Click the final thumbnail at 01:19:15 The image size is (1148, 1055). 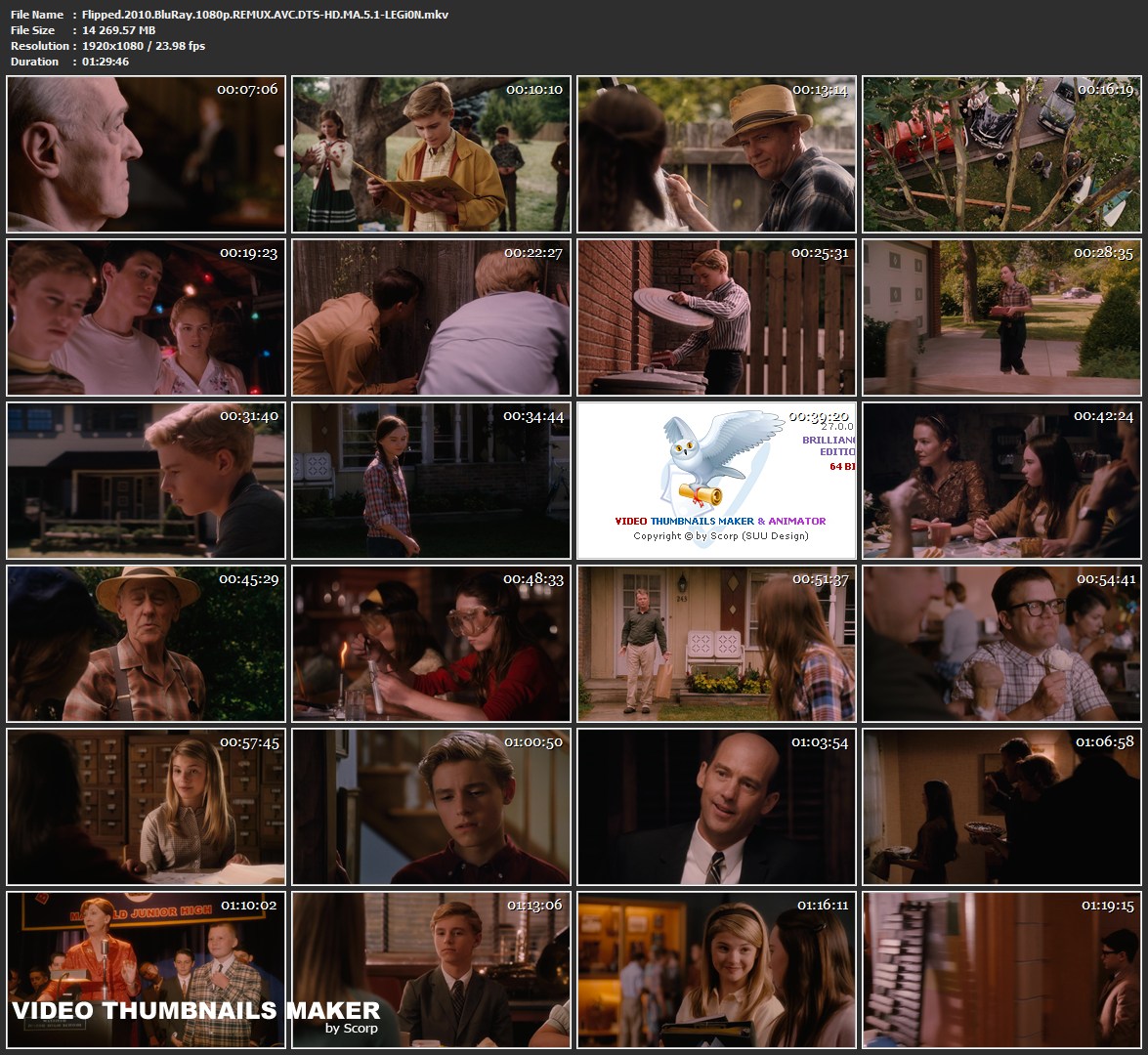click(x=1001, y=969)
